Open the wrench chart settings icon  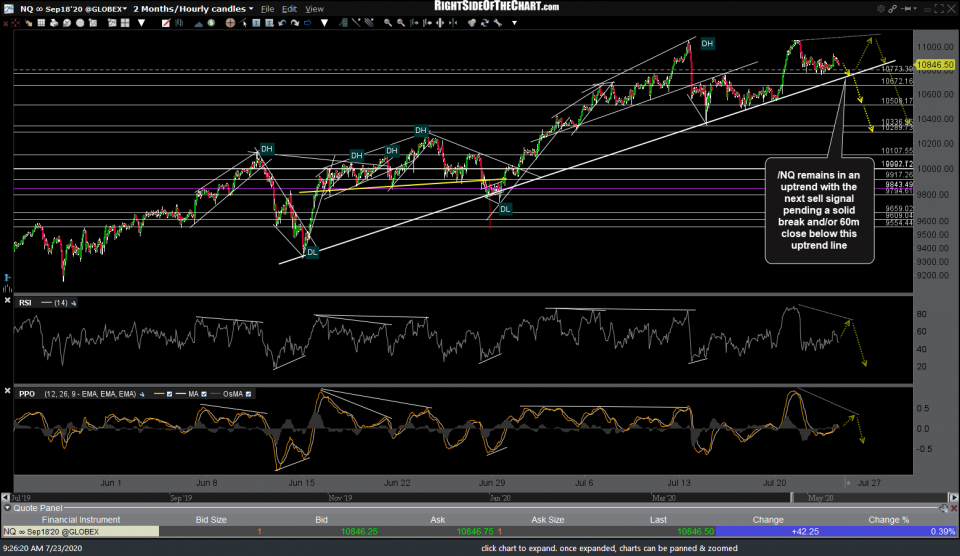coord(498,23)
